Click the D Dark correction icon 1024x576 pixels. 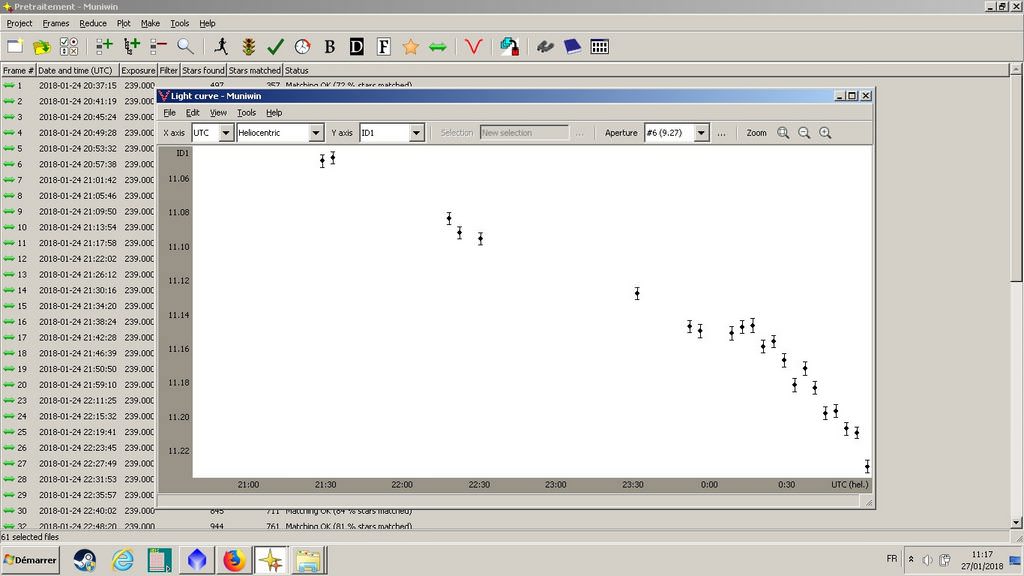[x=357, y=46]
